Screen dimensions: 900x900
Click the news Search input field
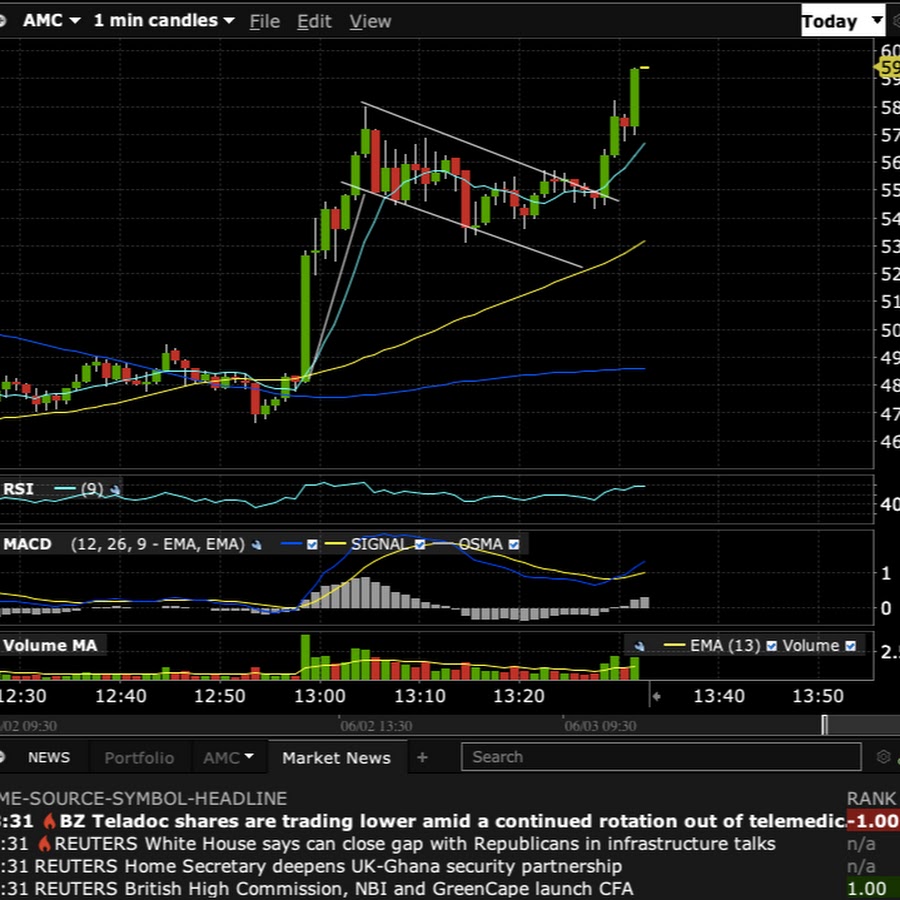click(x=660, y=758)
